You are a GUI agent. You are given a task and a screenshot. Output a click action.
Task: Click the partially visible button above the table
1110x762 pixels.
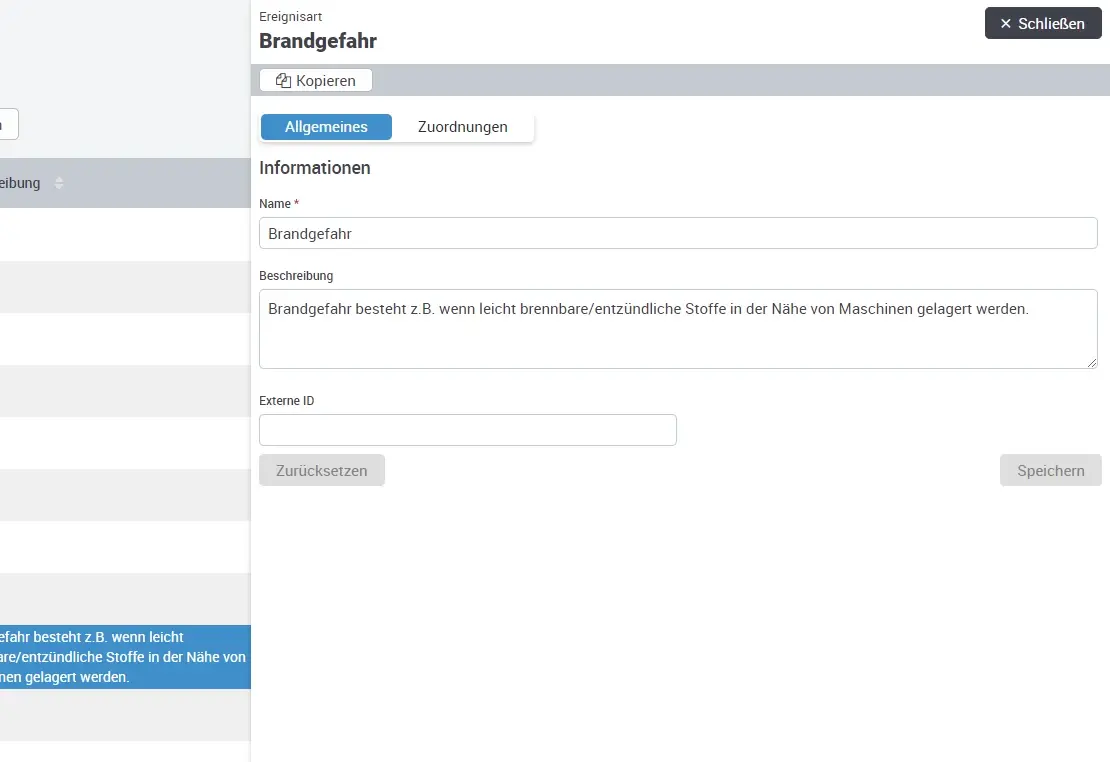click(x=8, y=125)
